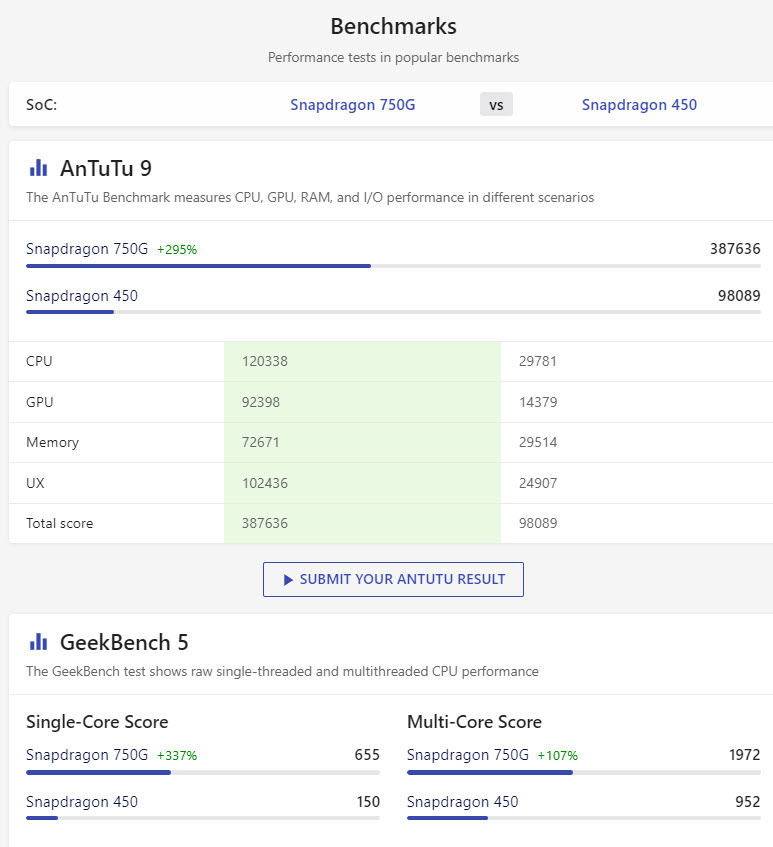773x847 pixels.
Task: Click the 952 multi-core score value
Action: (x=748, y=802)
